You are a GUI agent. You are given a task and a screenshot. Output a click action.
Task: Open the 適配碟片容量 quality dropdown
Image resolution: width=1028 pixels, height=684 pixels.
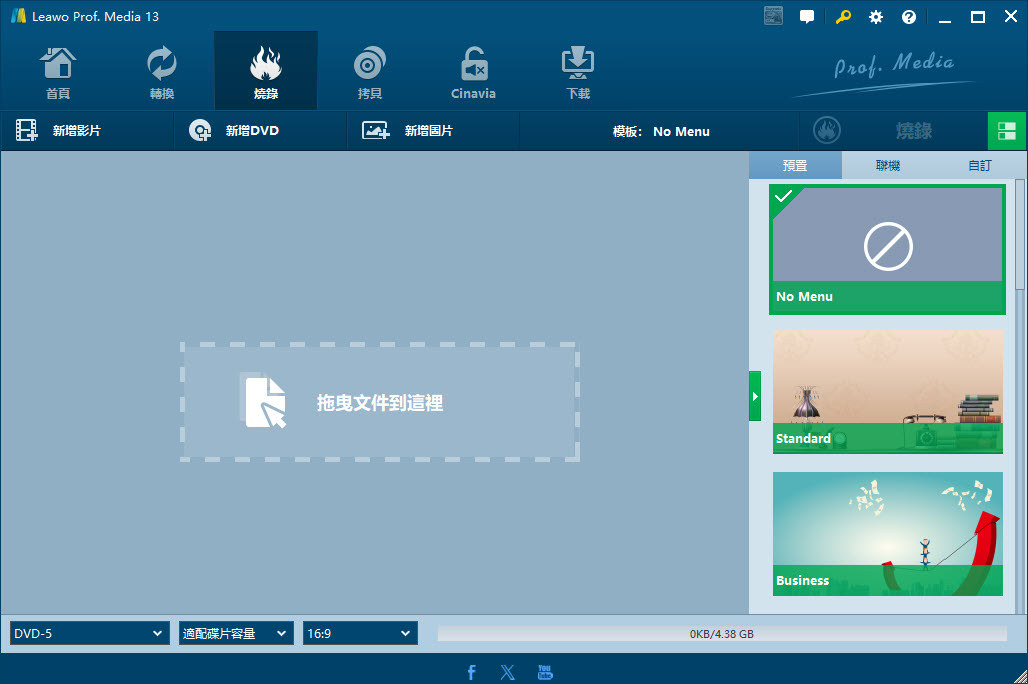236,633
